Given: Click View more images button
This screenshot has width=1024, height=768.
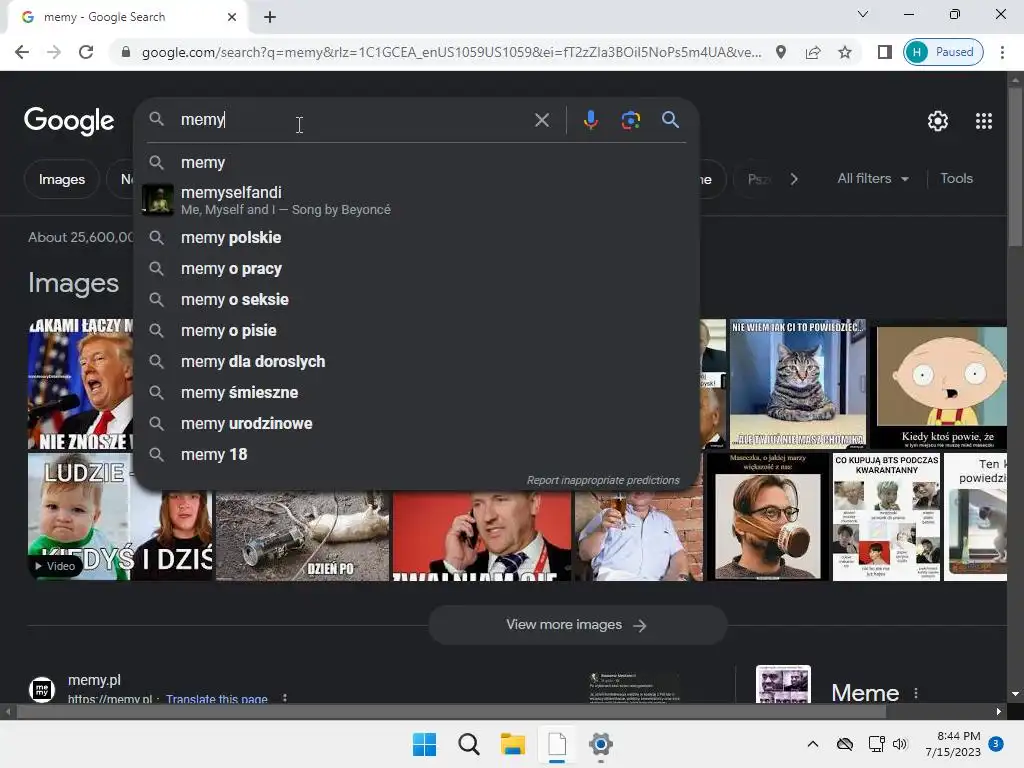Looking at the screenshot, I should click(577, 625).
